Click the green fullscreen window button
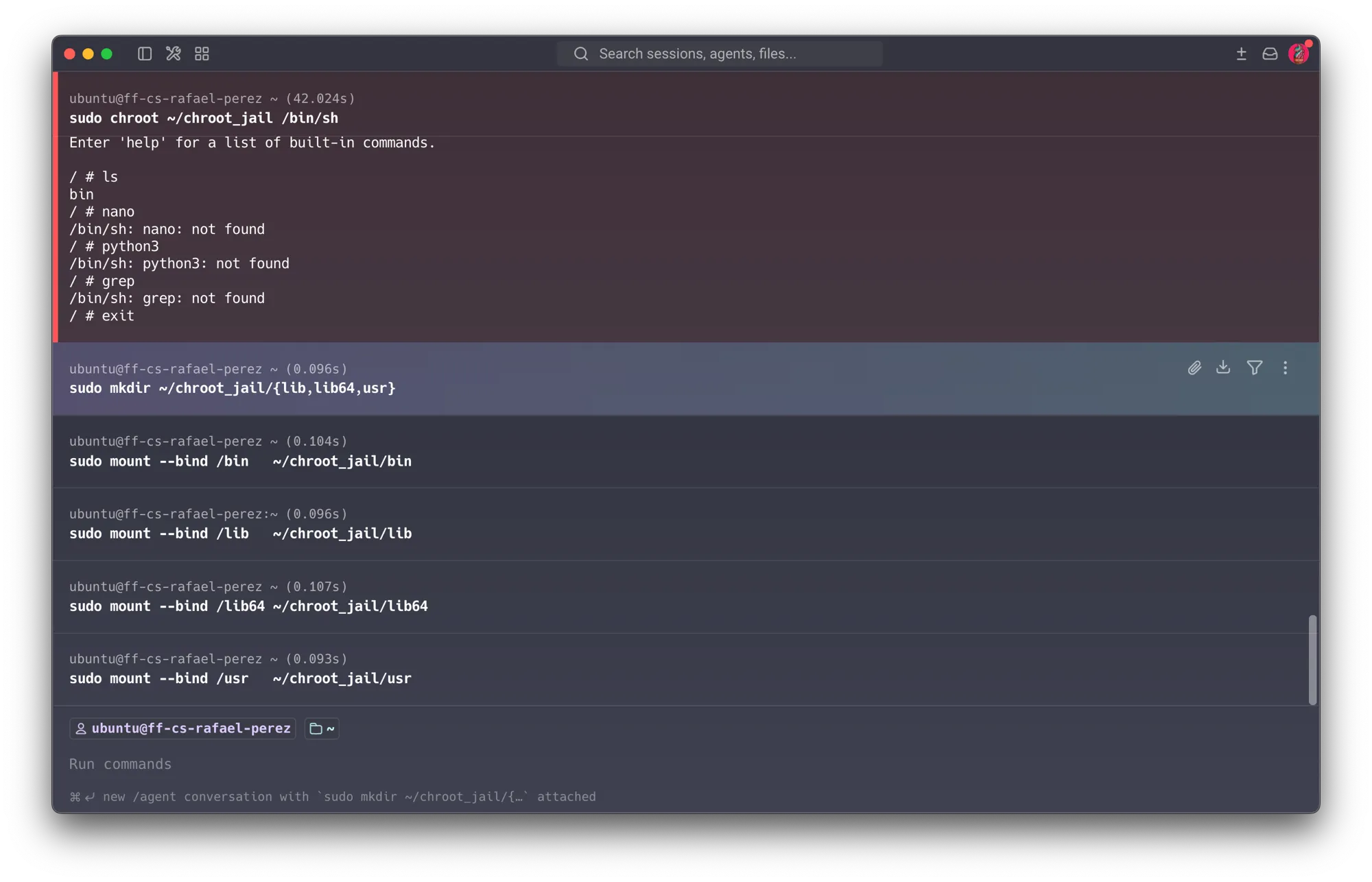Screen dimensions: 1372x882 106,53
